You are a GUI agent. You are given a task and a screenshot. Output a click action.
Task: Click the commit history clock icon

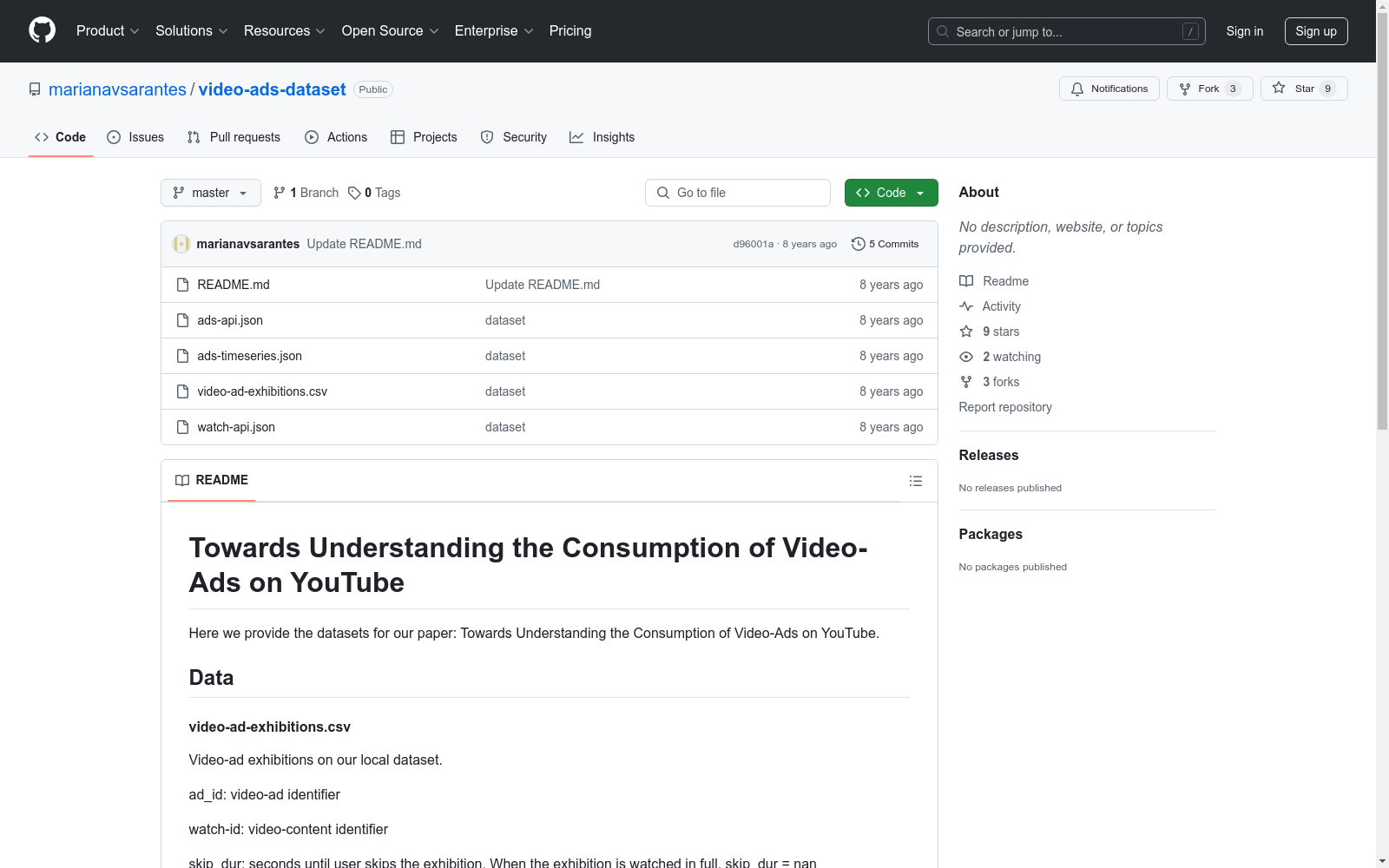(x=859, y=244)
